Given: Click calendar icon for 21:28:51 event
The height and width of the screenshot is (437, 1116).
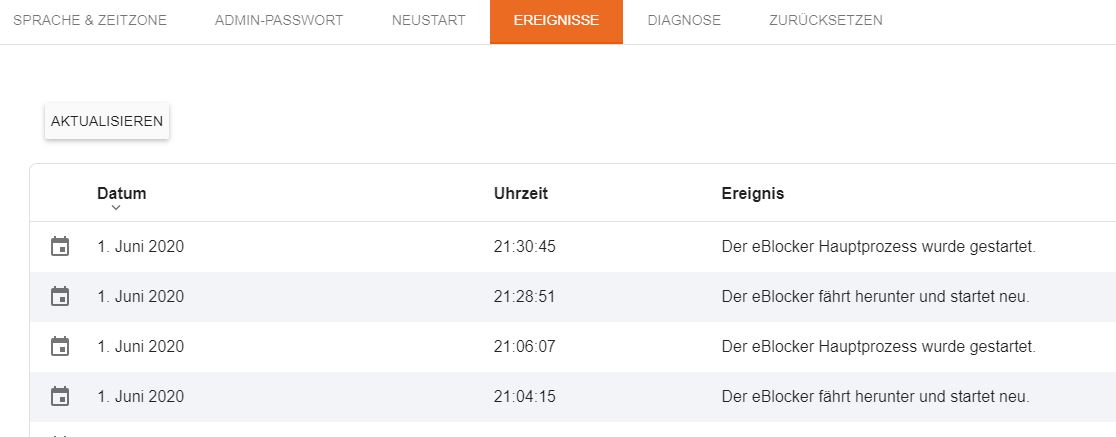Looking at the screenshot, I should [60, 296].
